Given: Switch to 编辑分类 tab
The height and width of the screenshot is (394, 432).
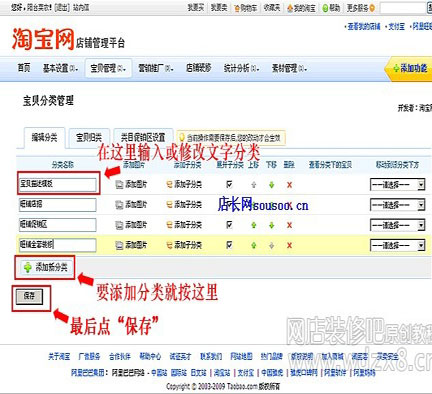Looking at the screenshot, I should point(44,137).
